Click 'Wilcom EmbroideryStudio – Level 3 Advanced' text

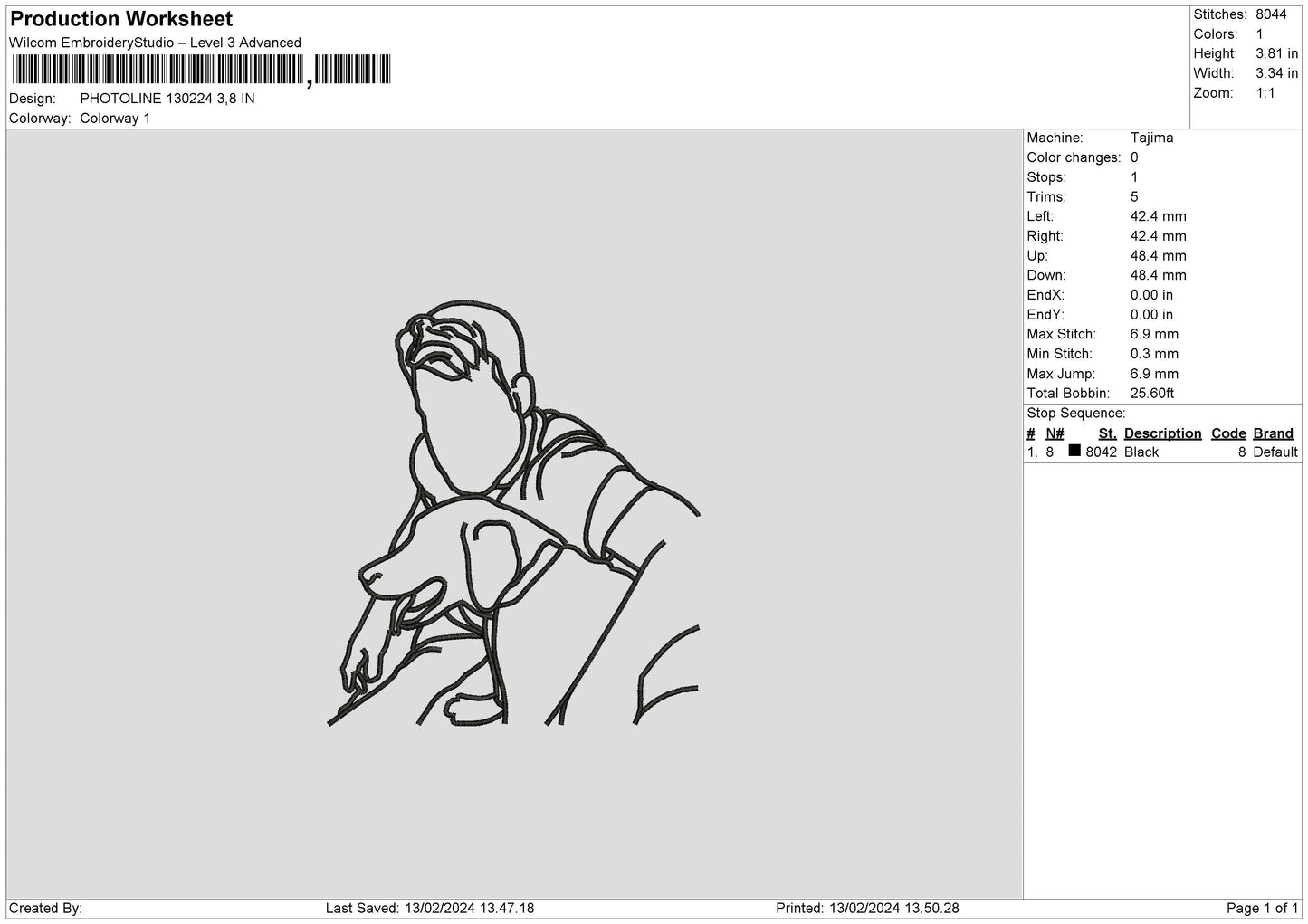coord(155,43)
